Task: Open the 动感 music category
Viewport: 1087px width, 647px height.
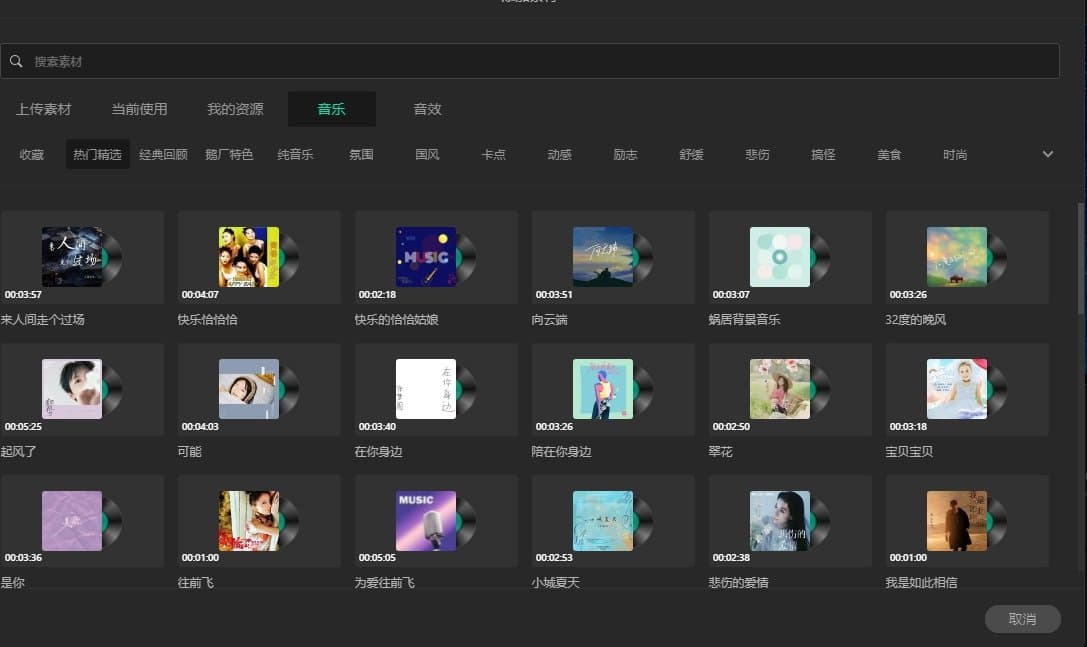Action: (x=559, y=155)
